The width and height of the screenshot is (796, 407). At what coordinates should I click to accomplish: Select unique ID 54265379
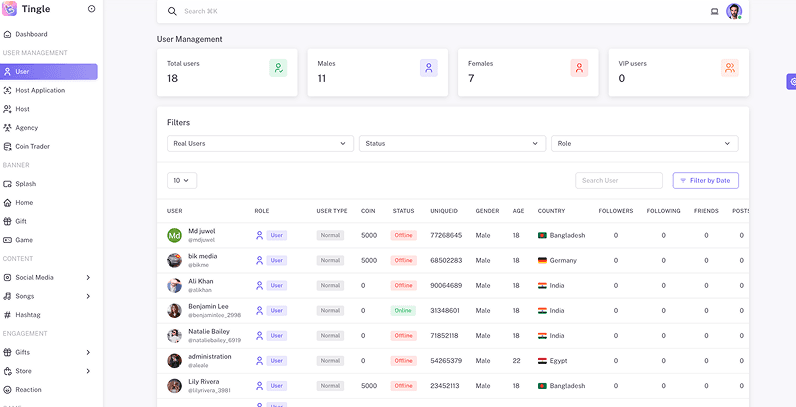click(446, 361)
